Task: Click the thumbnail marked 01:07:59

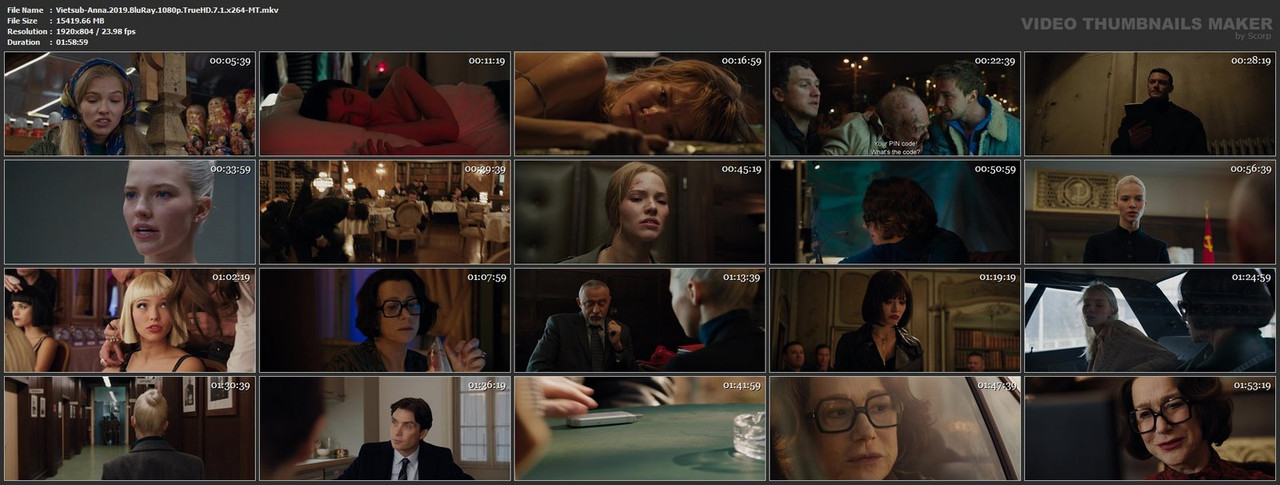Action: coord(385,320)
